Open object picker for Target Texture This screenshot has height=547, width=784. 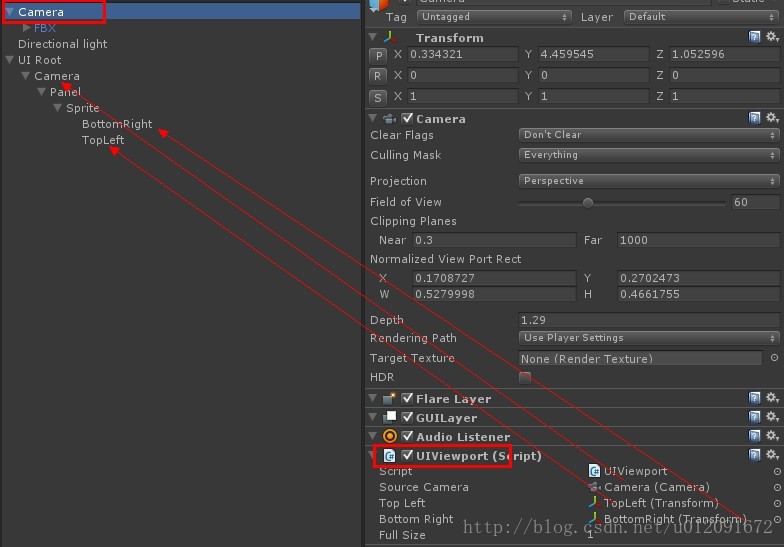click(x=774, y=358)
